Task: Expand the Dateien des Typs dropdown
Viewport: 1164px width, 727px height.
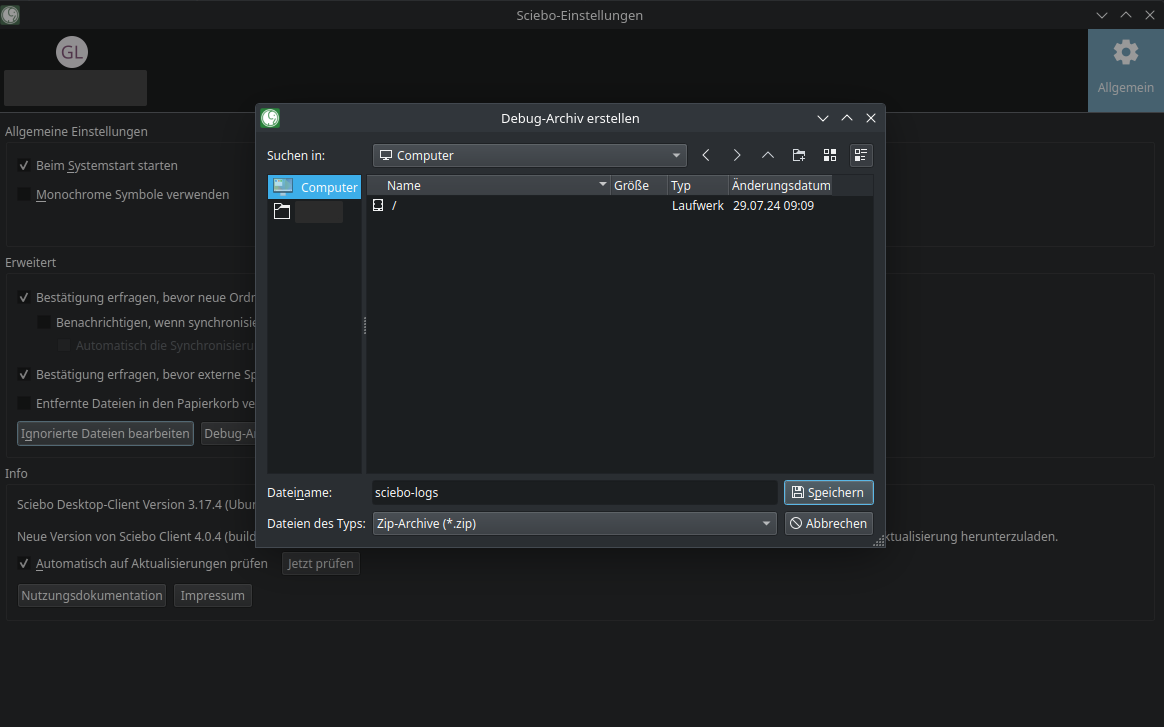Action: (x=574, y=523)
